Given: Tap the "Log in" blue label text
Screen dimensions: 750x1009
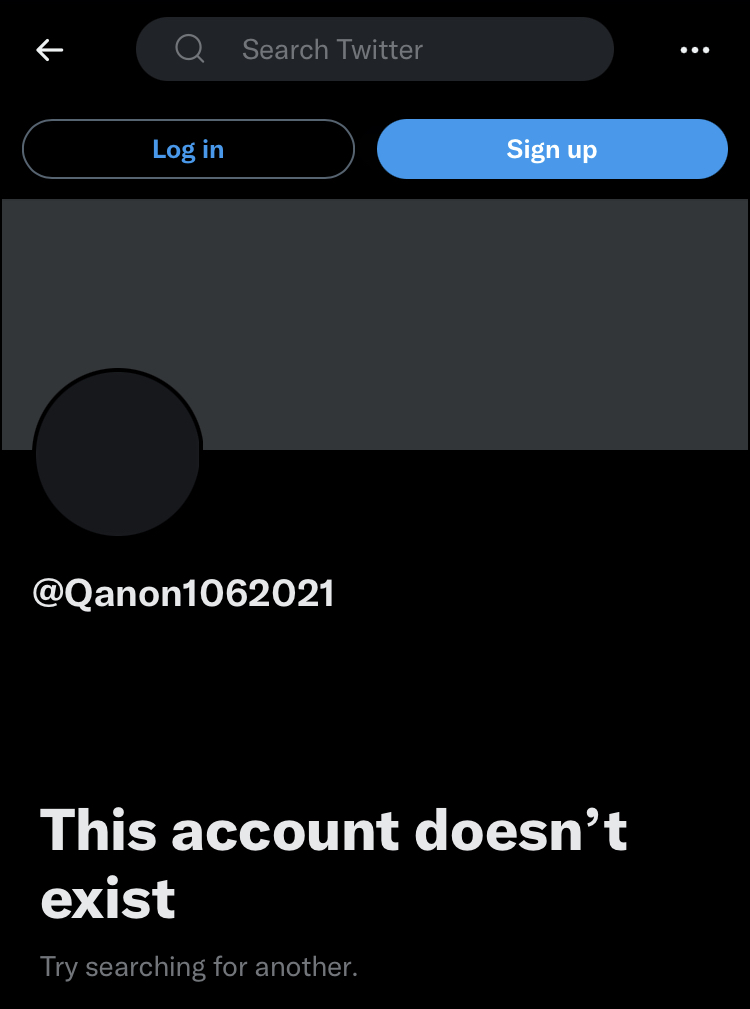Looking at the screenshot, I should pos(188,149).
